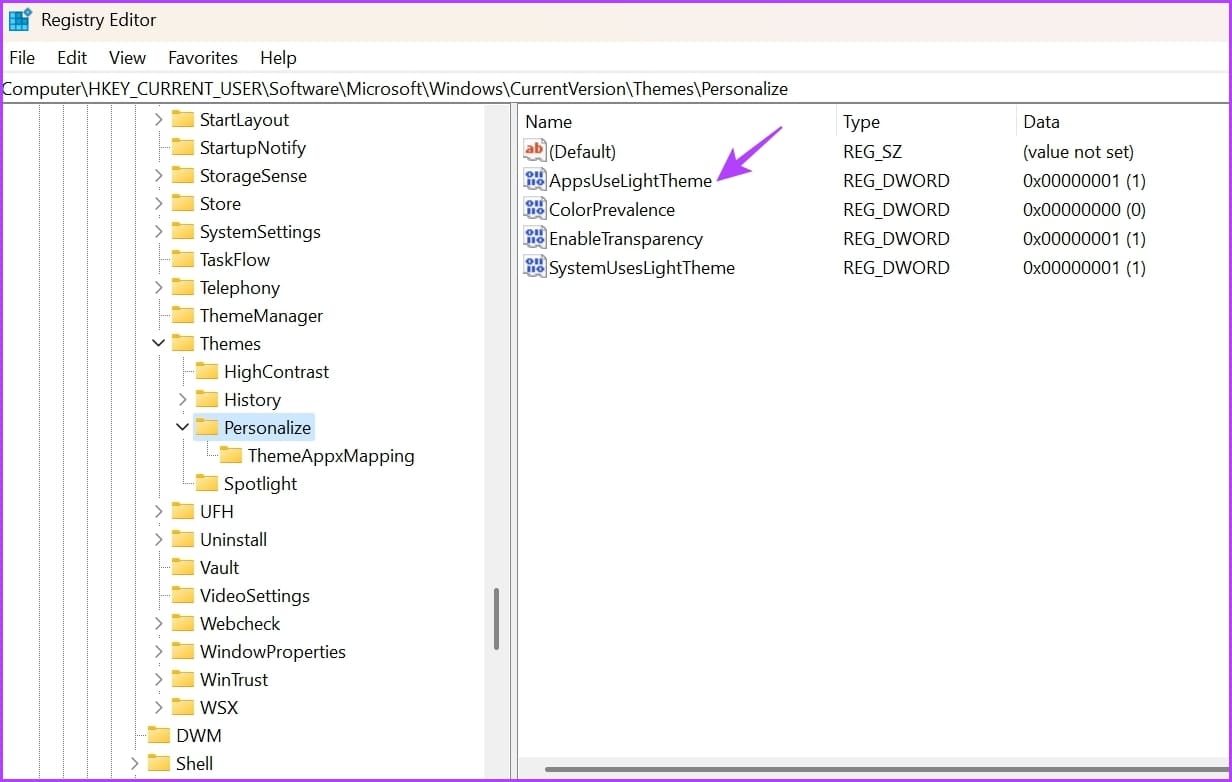Image resolution: width=1232 pixels, height=782 pixels.
Task: Click the StartupNotify folder icon
Action: coord(183,147)
